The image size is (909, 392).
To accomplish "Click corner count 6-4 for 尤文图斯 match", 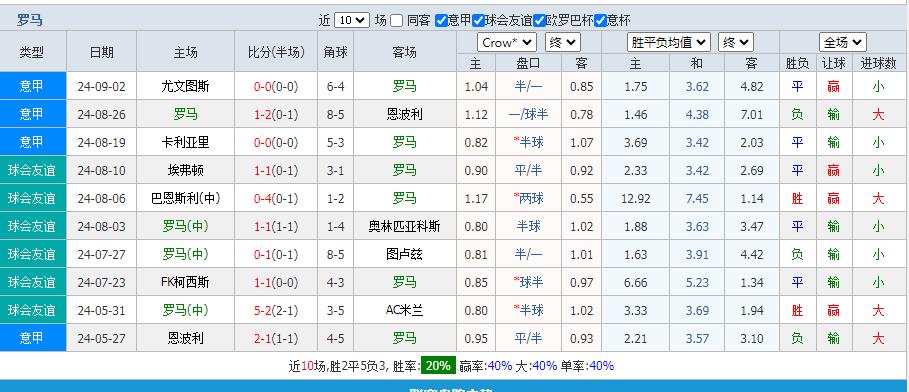I will click(x=336, y=86).
